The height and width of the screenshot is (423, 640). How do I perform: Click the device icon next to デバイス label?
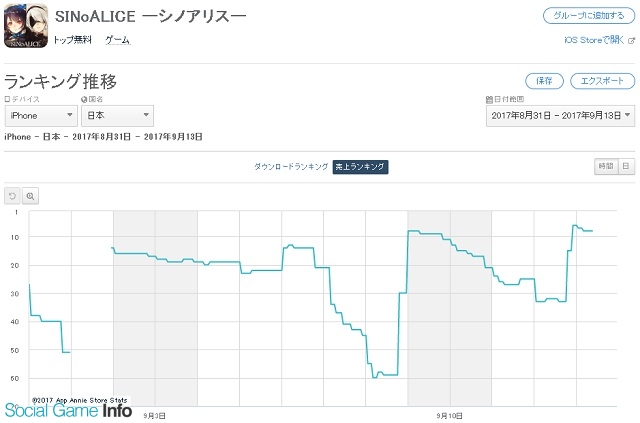7,99
